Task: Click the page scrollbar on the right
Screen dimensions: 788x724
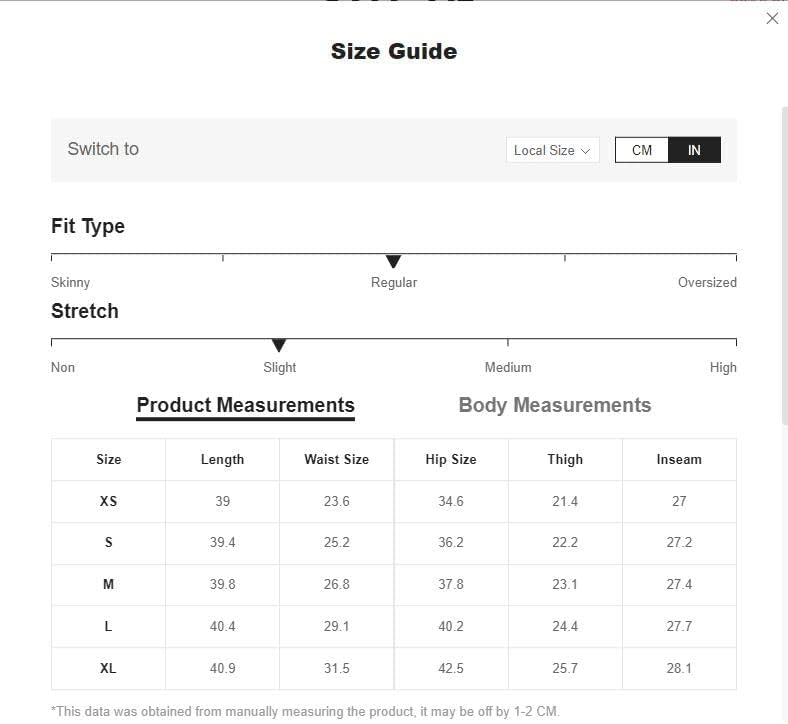Action: [x=784, y=266]
